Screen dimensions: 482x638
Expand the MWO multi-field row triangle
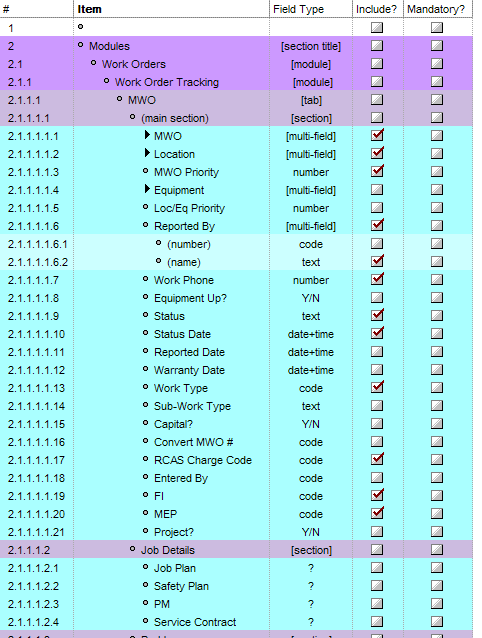[147, 135]
